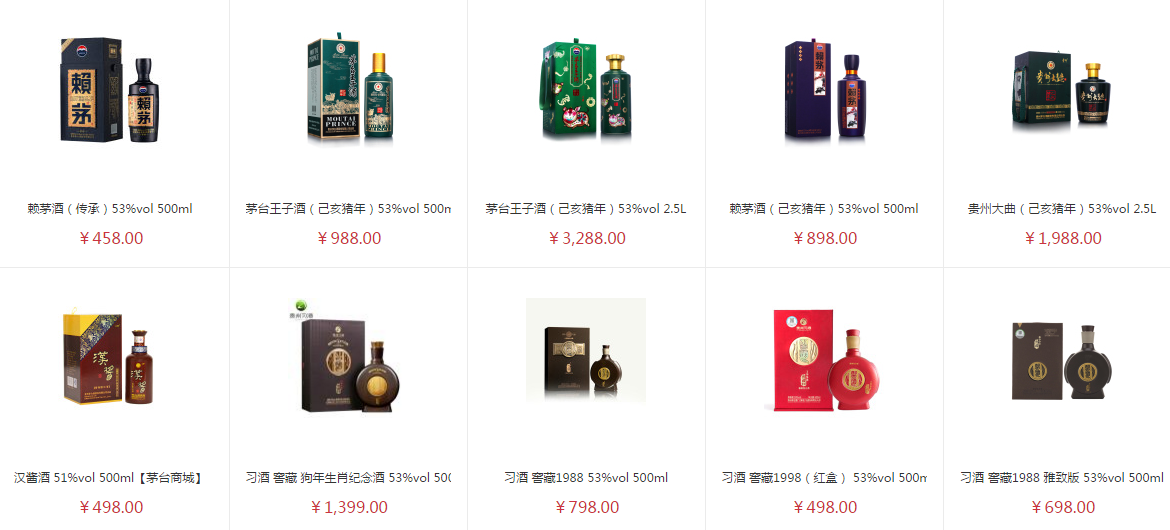Screen dimensions: 1170x530
Task: Open the 习酒 窖藏1988 53%vol 500ml link
Action: click(x=586, y=478)
